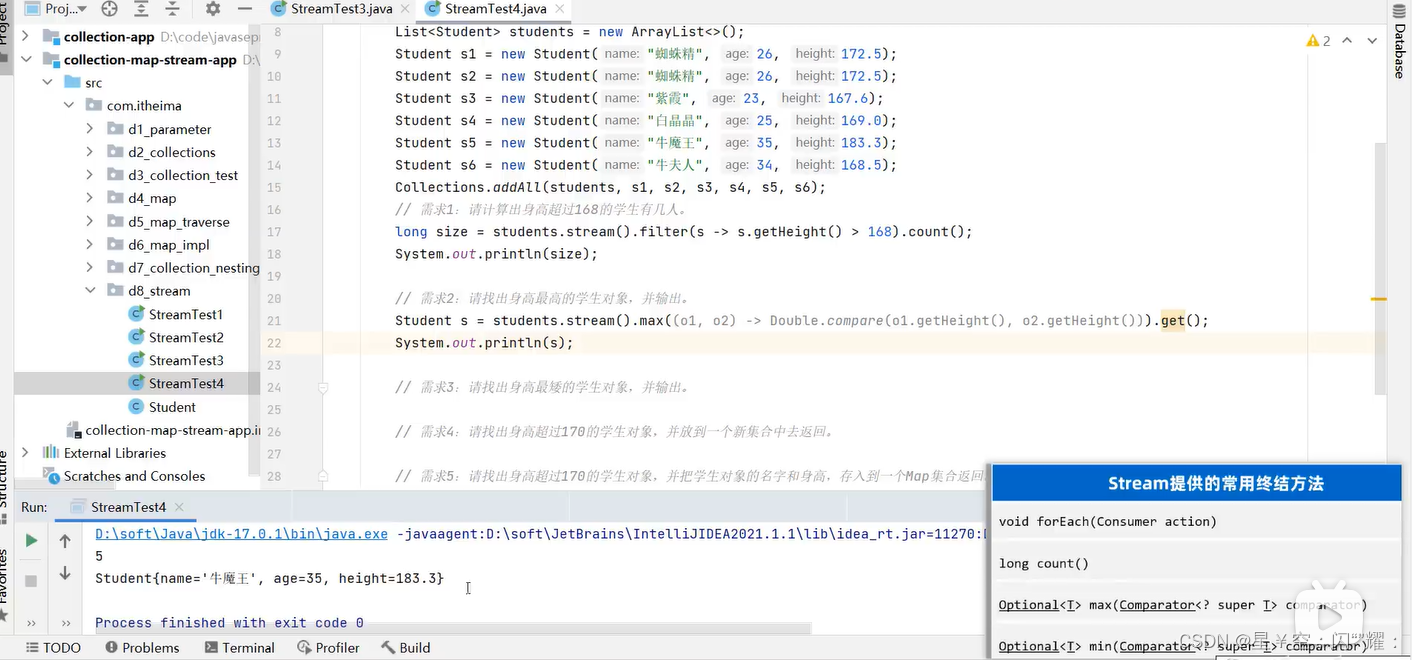Open the Proj... view switcher dropdown
Screen dimensions: 1412x660
tap(55, 9)
